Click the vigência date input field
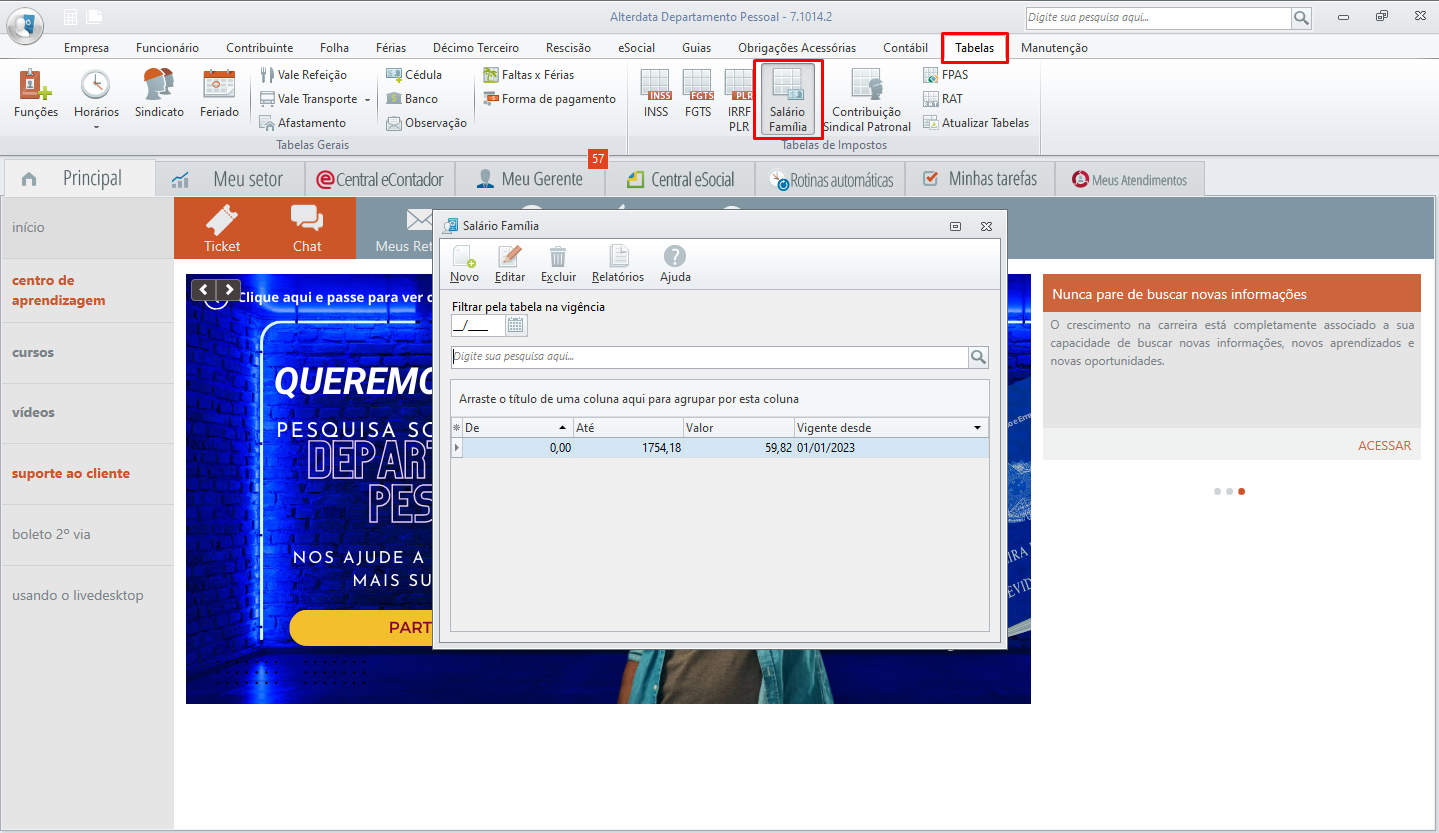The image size is (1439, 833). pyautogui.click(x=478, y=325)
